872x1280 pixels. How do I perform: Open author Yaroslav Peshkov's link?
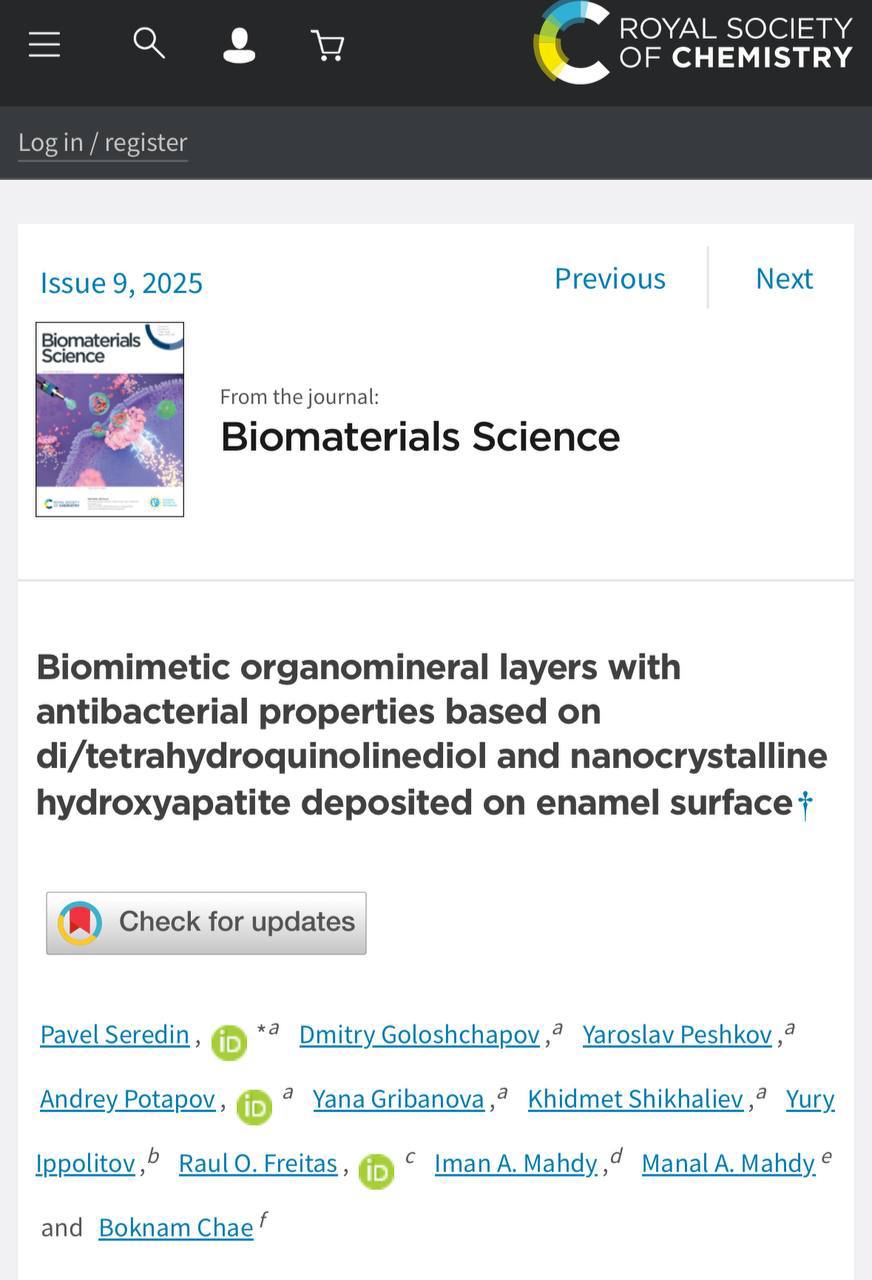pyautogui.click(x=677, y=1035)
